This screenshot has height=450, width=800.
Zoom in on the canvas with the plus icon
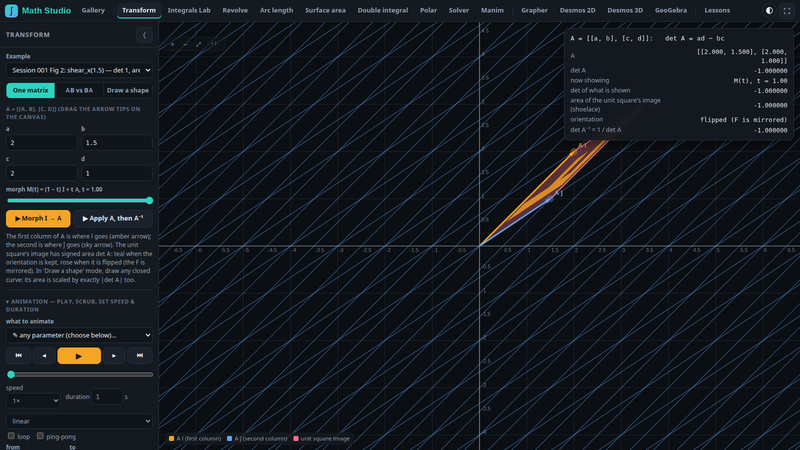point(172,44)
